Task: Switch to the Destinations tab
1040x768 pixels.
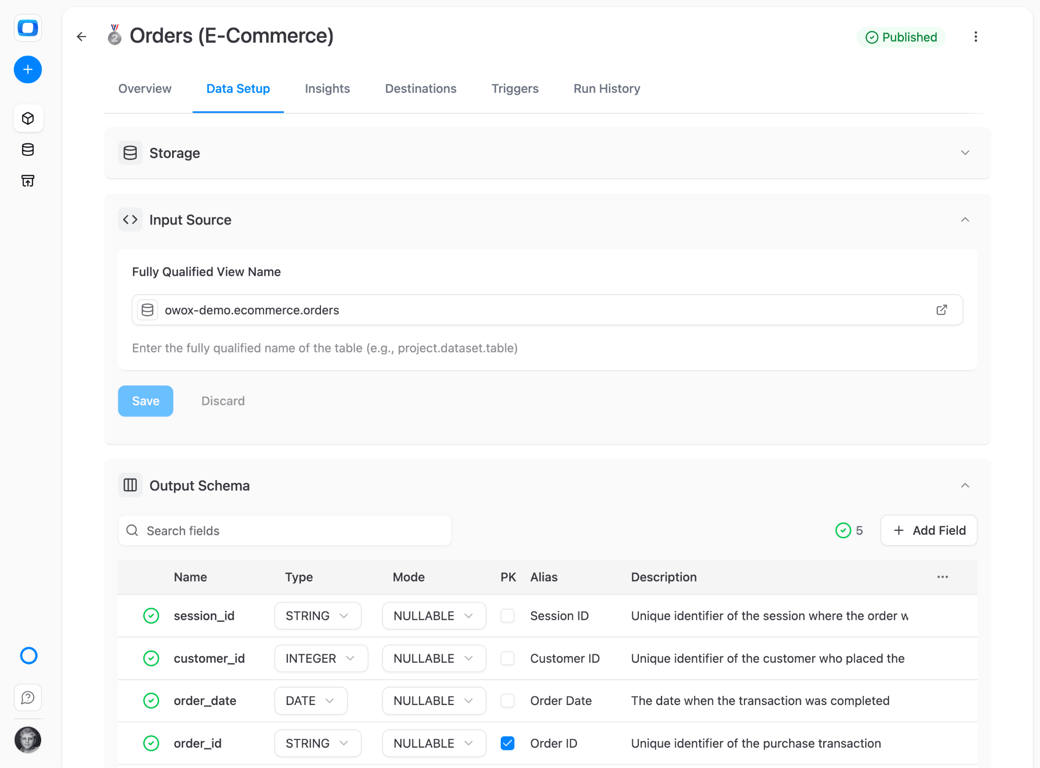Action: pos(421,89)
